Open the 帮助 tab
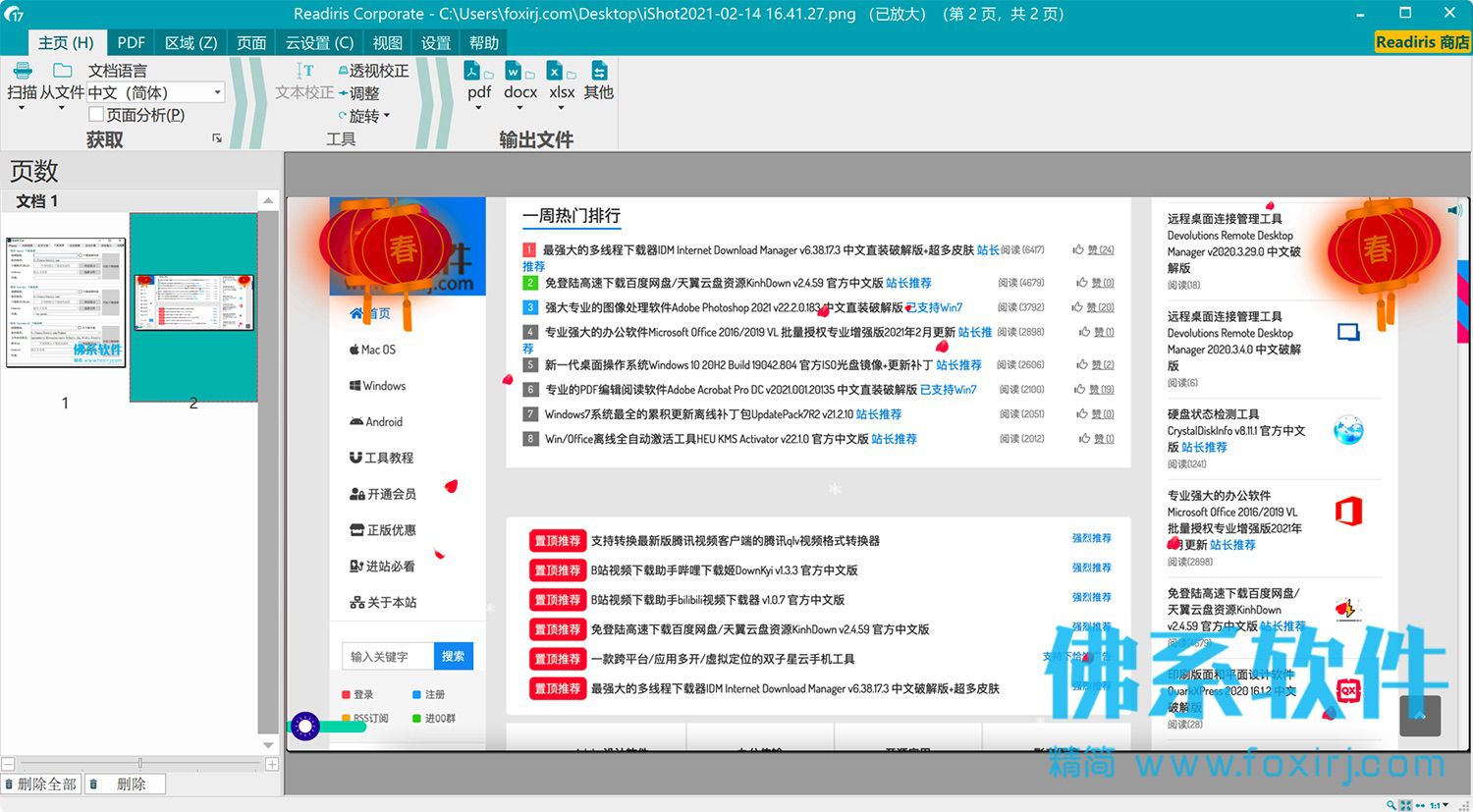The width and height of the screenshot is (1473, 812). coord(483,42)
